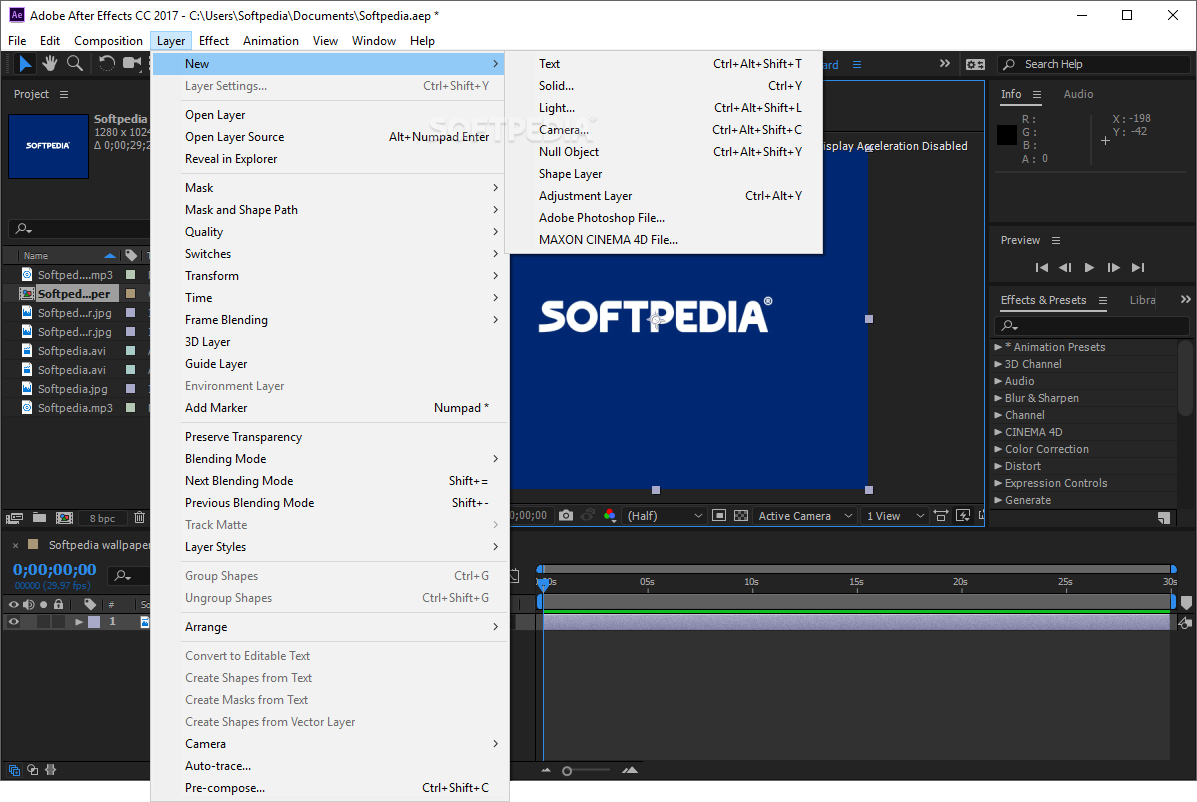The height and width of the screenshot is (802, 1197).
Task: Take a snapshot with the camera icon
Action: click(565, 516)
